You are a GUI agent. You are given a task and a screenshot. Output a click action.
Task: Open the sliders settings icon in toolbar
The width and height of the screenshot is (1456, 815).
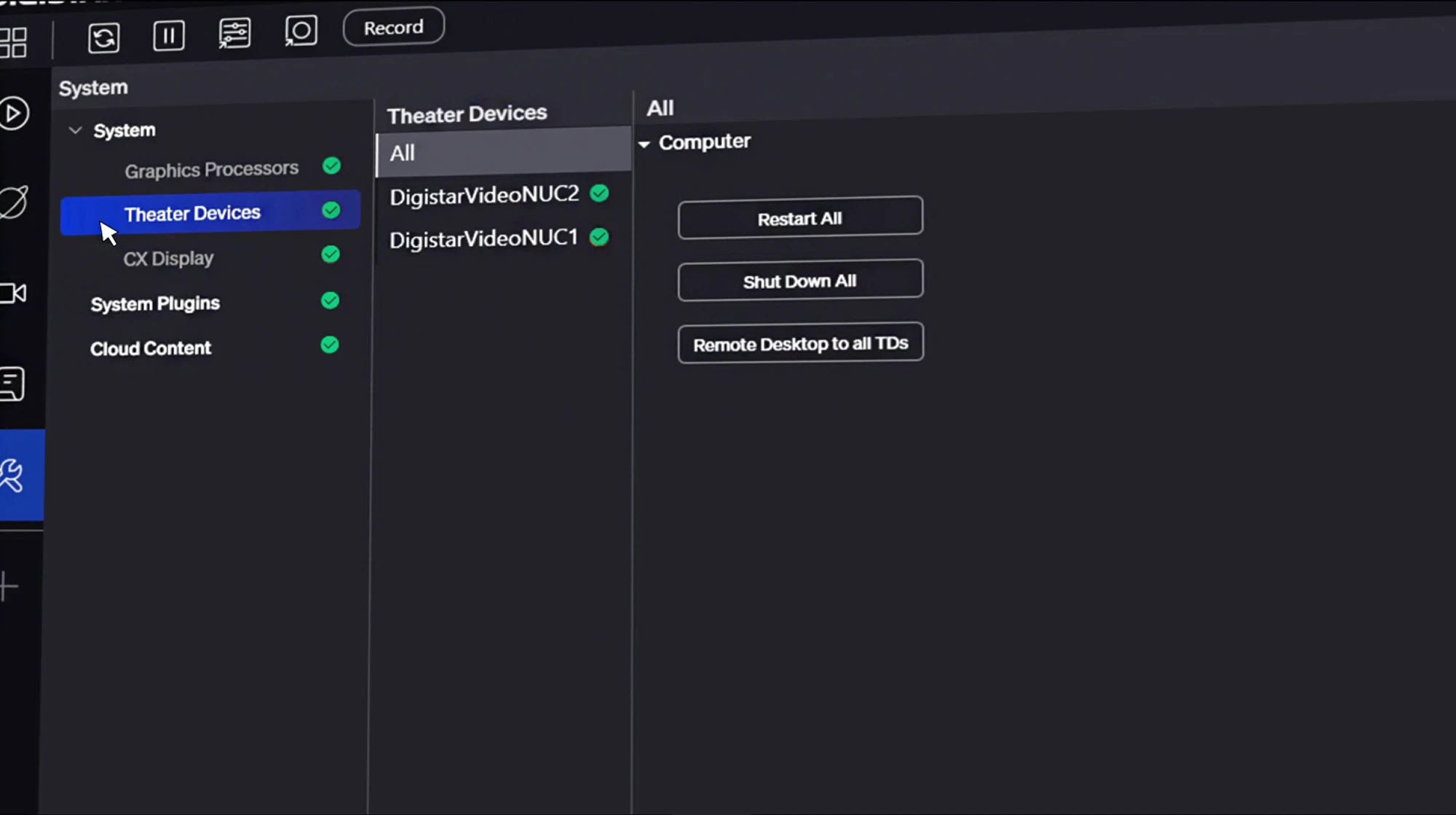point(234,33)
